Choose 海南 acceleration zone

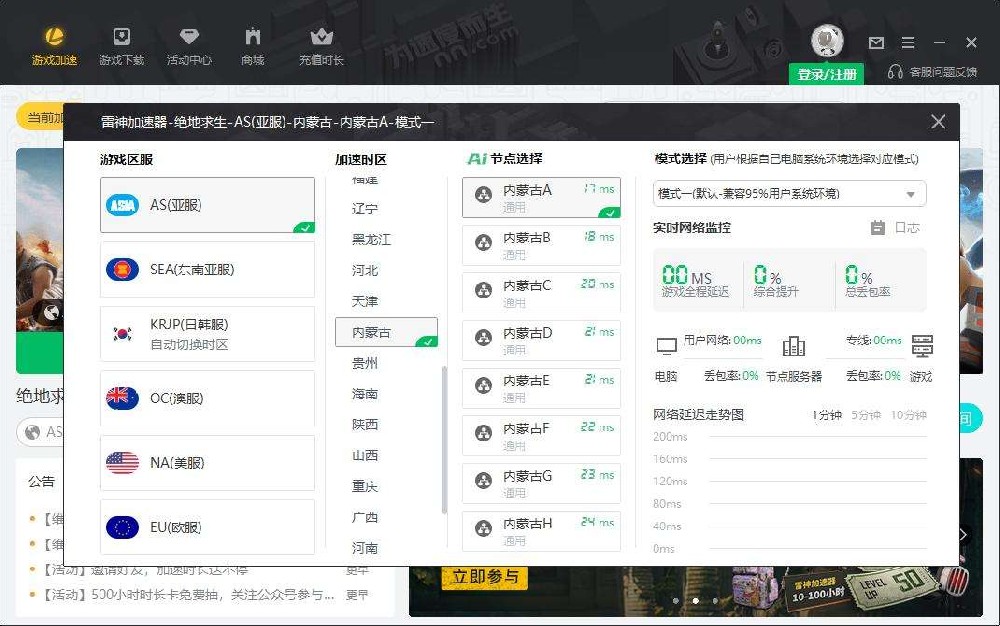[365, 393]
